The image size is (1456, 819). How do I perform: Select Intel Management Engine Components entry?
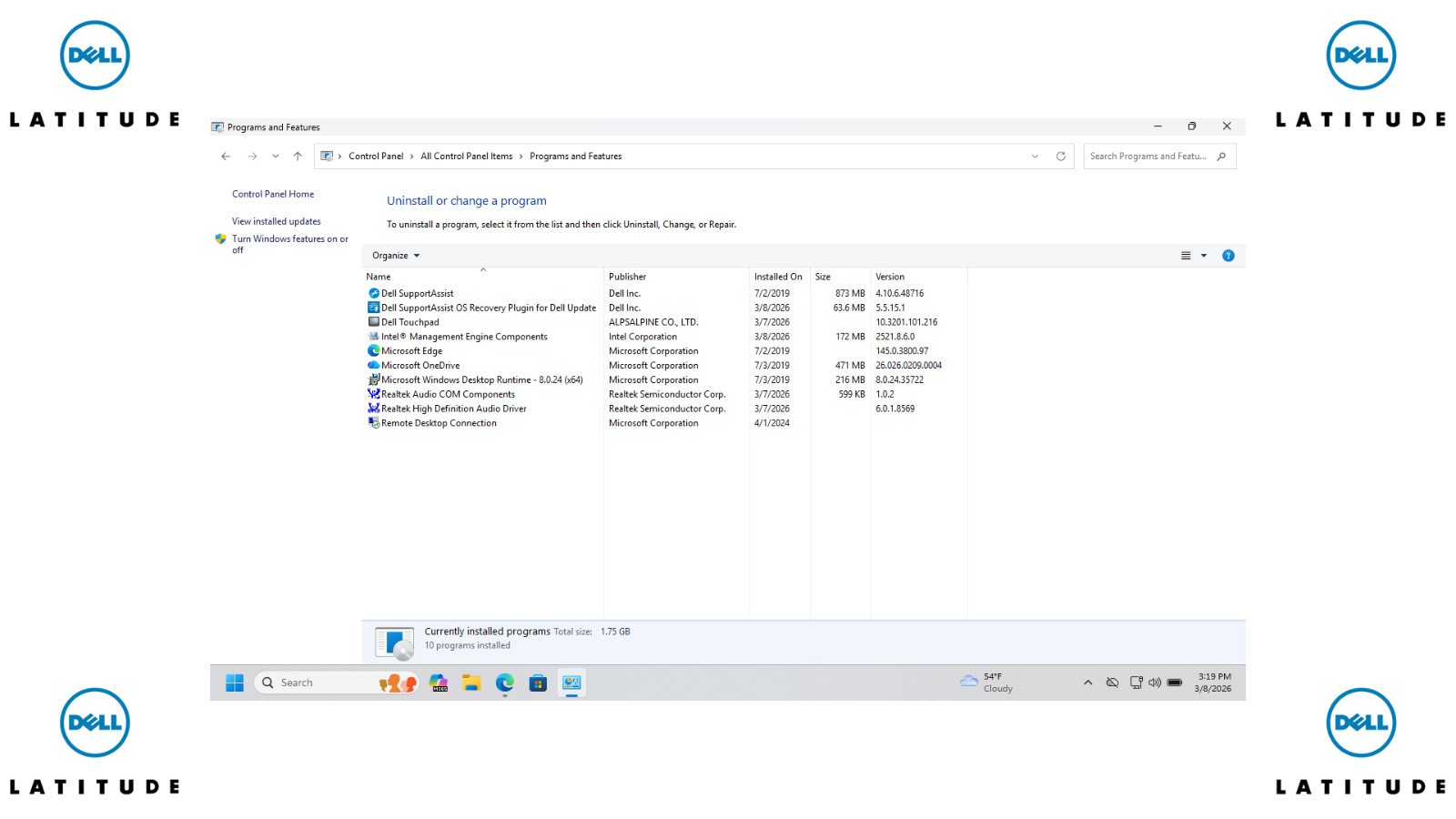464,337
